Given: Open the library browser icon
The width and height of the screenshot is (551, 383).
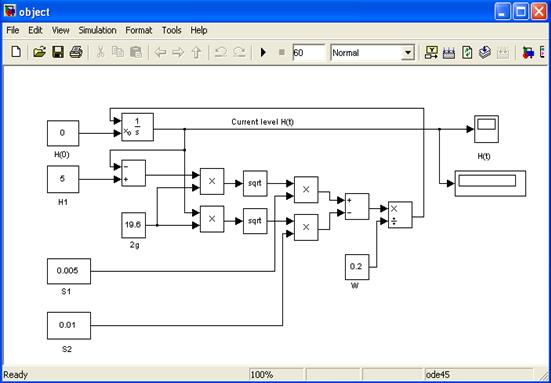Looking at the screenshot, I should (x=528, y=53).
